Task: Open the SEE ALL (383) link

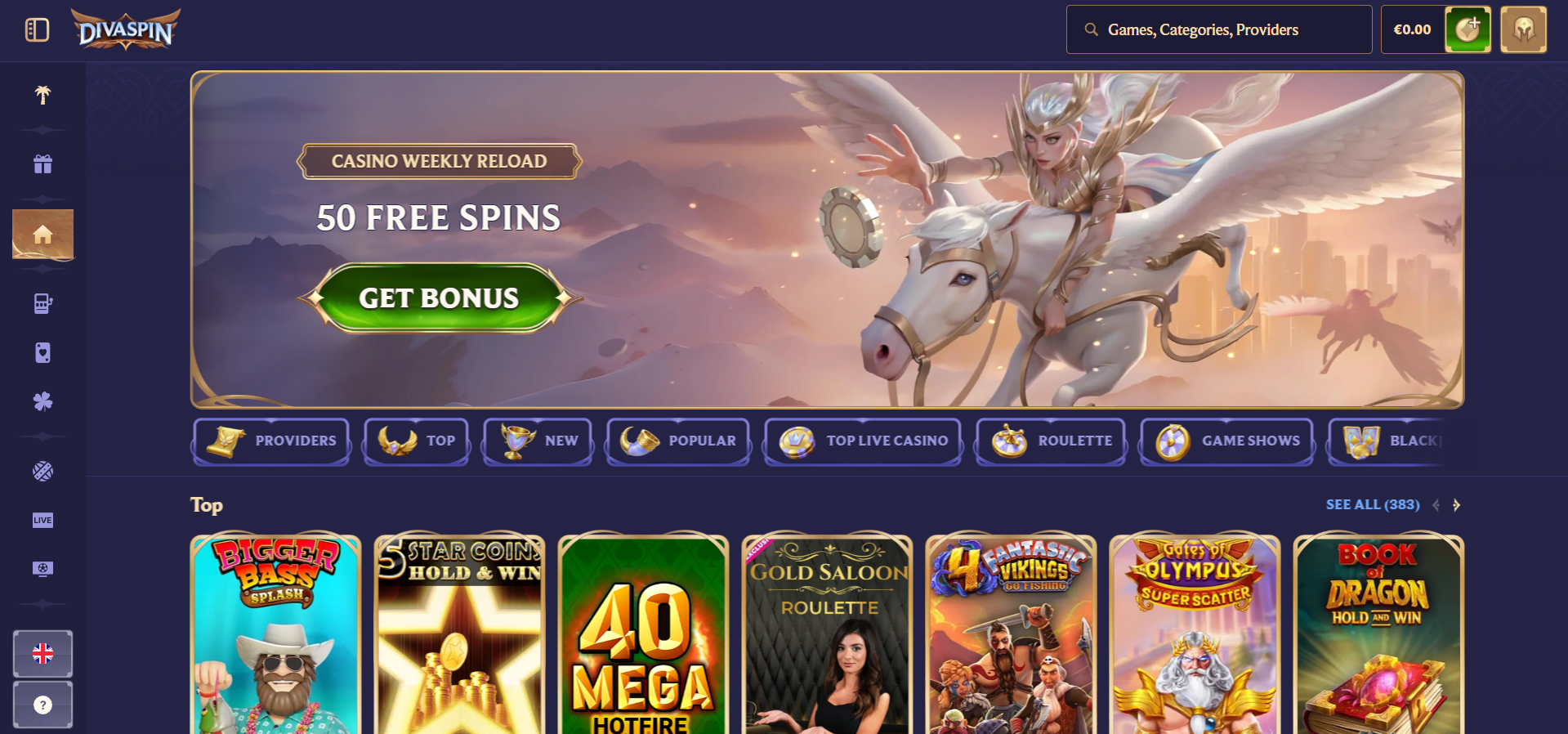Action: pyautogui.click(x=1373, y=505)
